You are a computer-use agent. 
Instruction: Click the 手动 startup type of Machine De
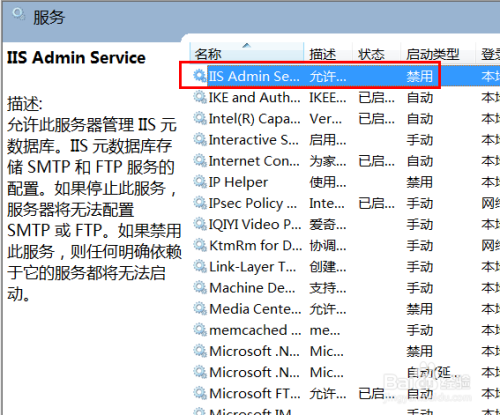click(419, 288)
